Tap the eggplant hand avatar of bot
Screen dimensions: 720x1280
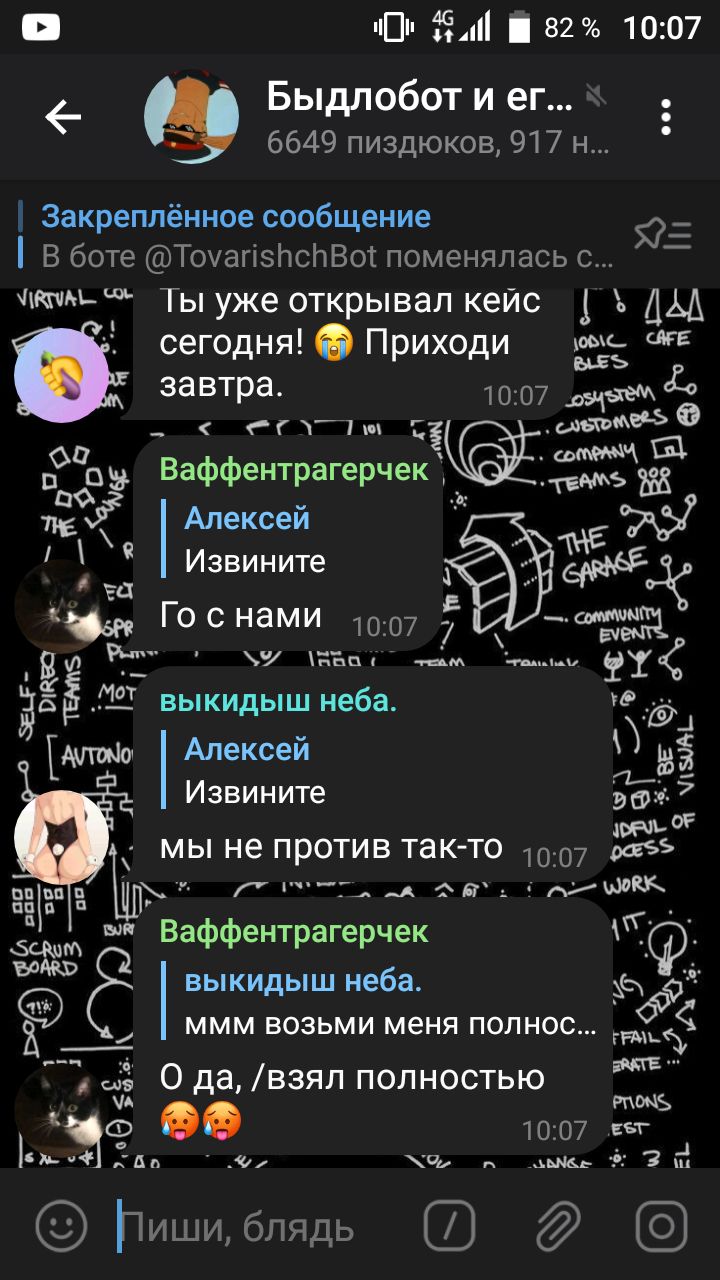(61, 374)
